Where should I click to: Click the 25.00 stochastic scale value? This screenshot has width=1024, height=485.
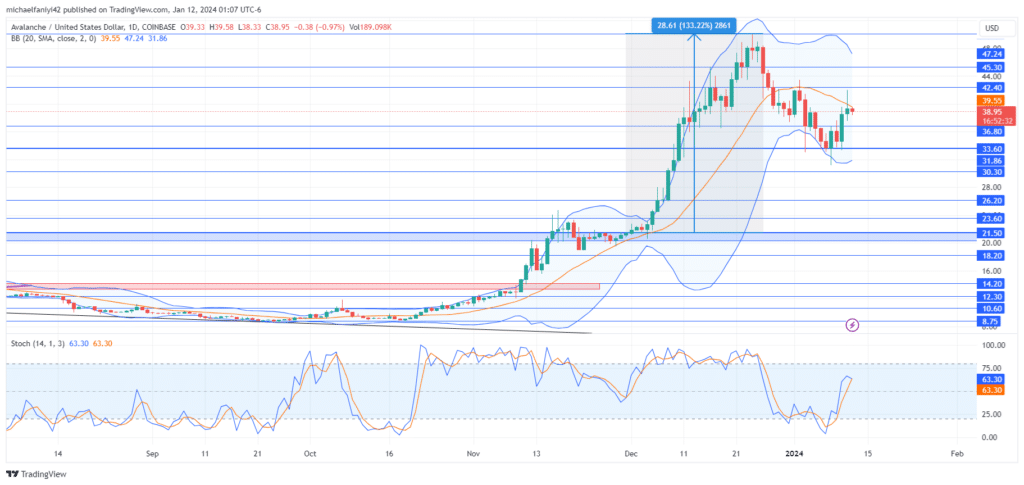(992, 414)
